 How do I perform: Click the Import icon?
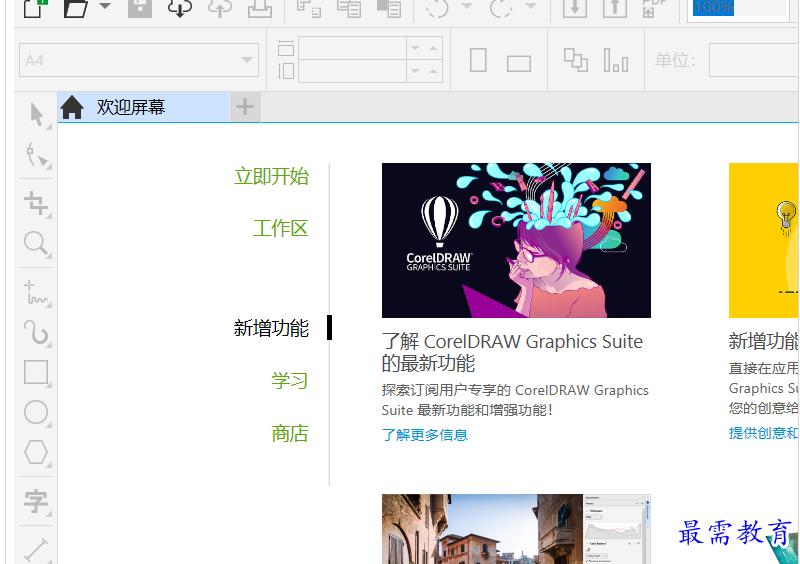pyautogui.click(x=575, y=8)
